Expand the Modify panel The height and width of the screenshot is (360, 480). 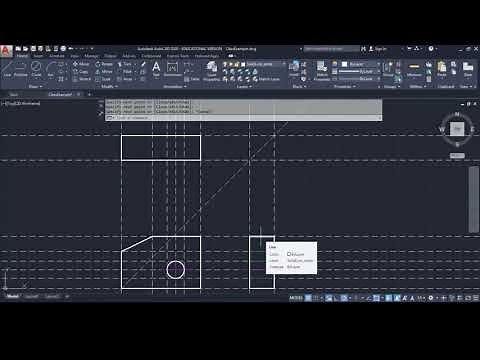pos(109,87)
